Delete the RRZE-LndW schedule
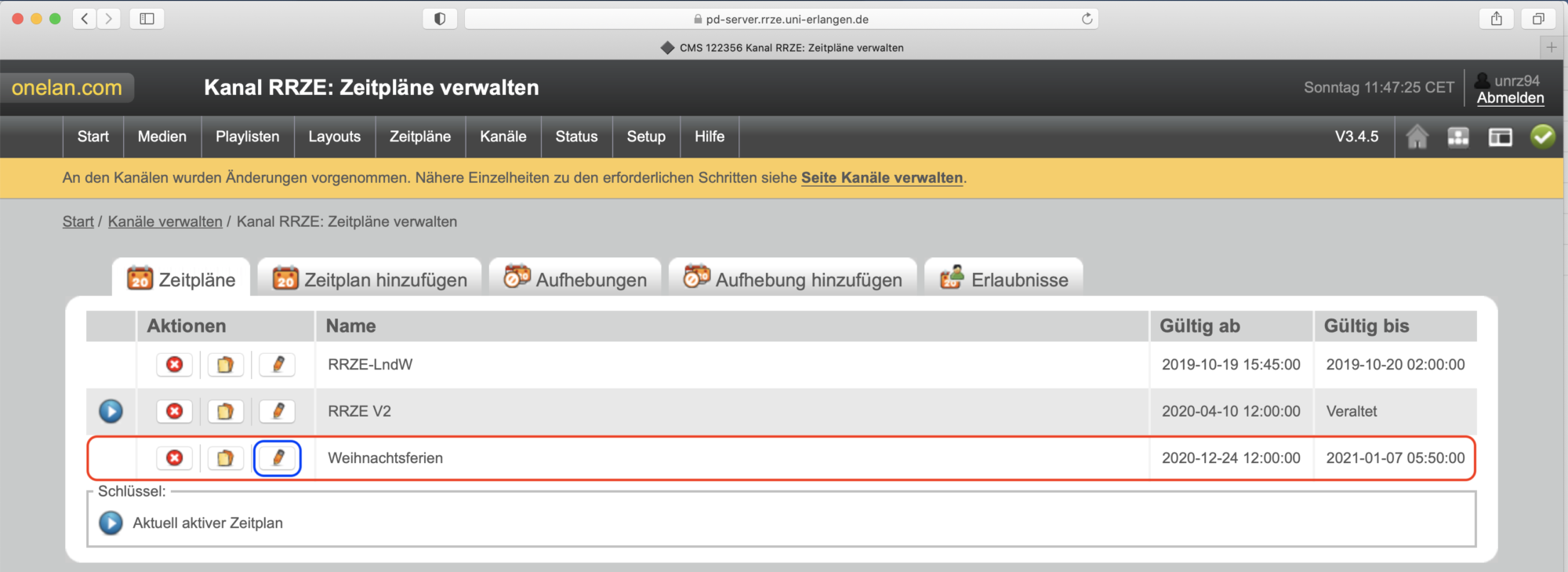This screenshot has width=1568, height=572. (x=174, y=365)
